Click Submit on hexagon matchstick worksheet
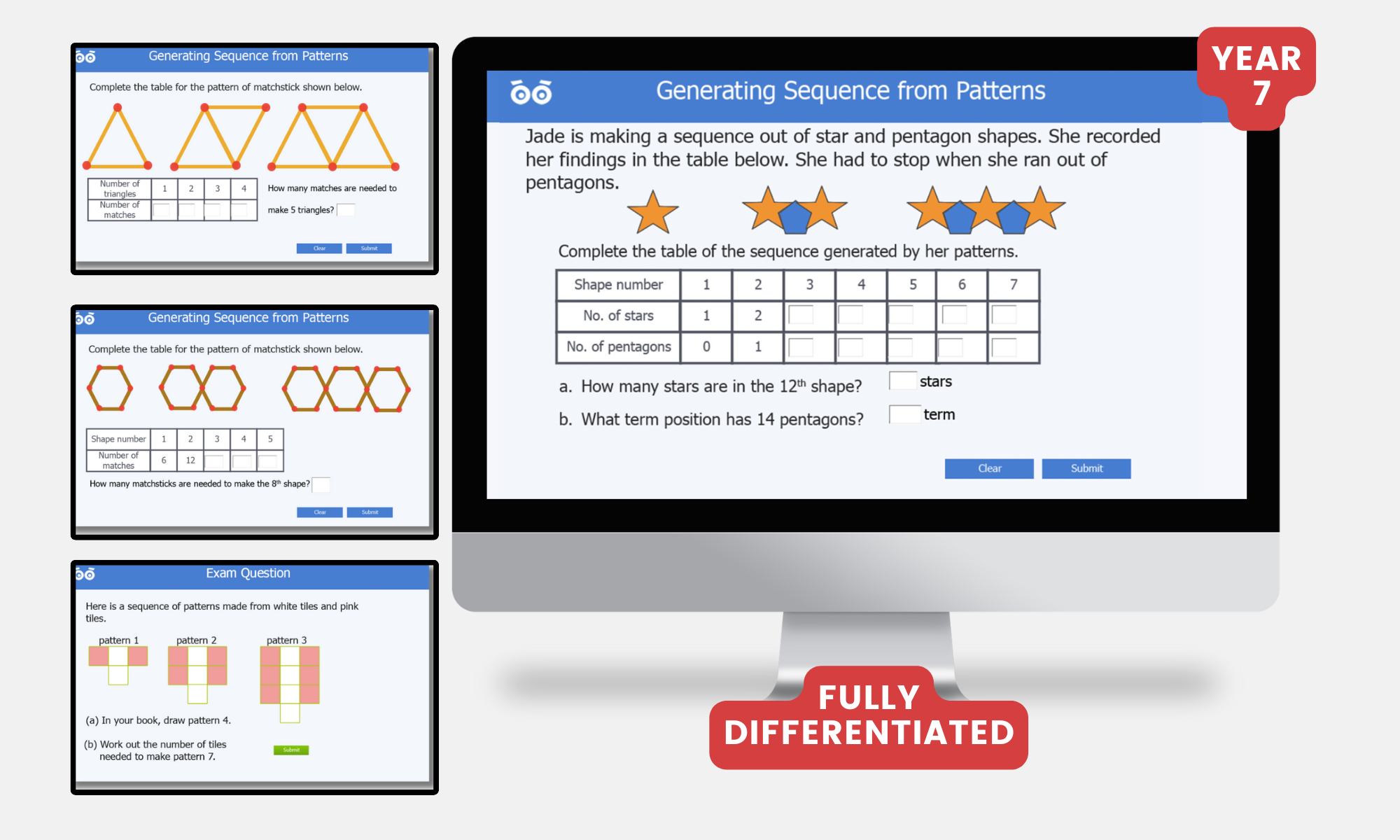 click(x=365, y=512)
